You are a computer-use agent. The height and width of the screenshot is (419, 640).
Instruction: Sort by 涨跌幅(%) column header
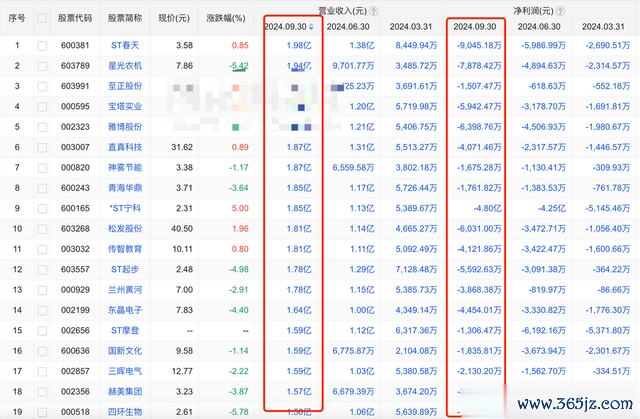pyautogui.click(x=226, y=18)
